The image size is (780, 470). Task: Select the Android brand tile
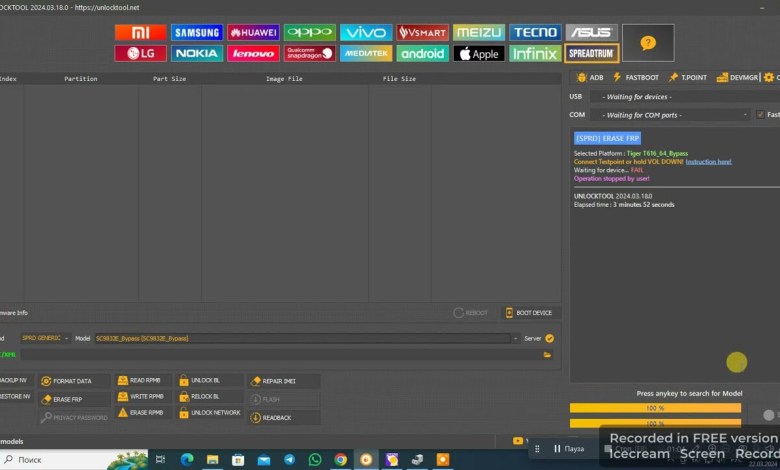pyautogui.click(x=422, y=53)
